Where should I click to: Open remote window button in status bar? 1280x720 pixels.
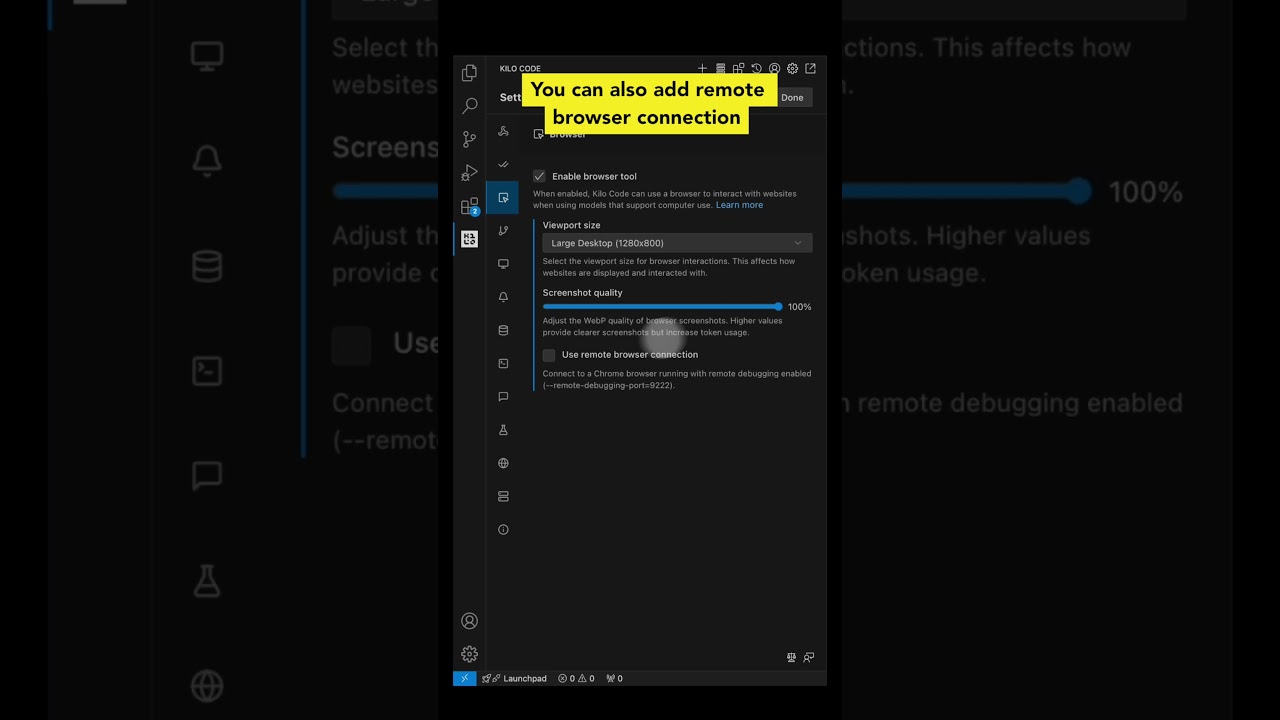click(x=464, y=678)
